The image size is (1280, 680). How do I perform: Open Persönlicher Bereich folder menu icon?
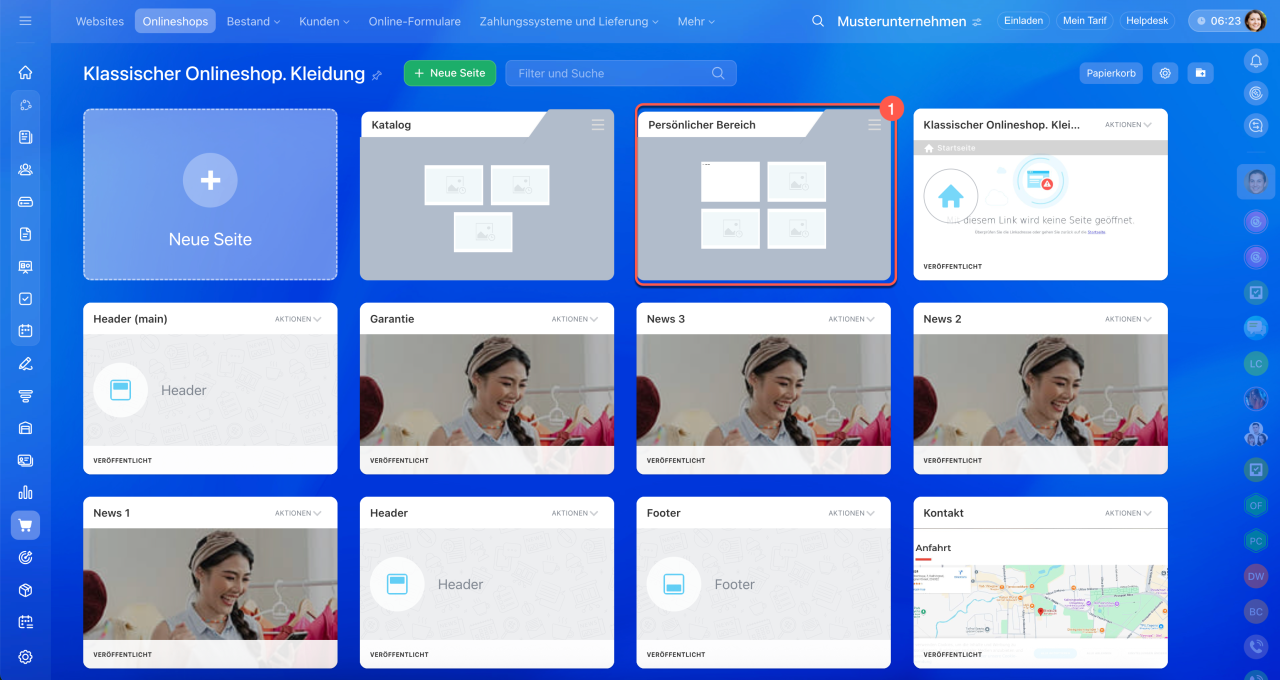[875, 124]
